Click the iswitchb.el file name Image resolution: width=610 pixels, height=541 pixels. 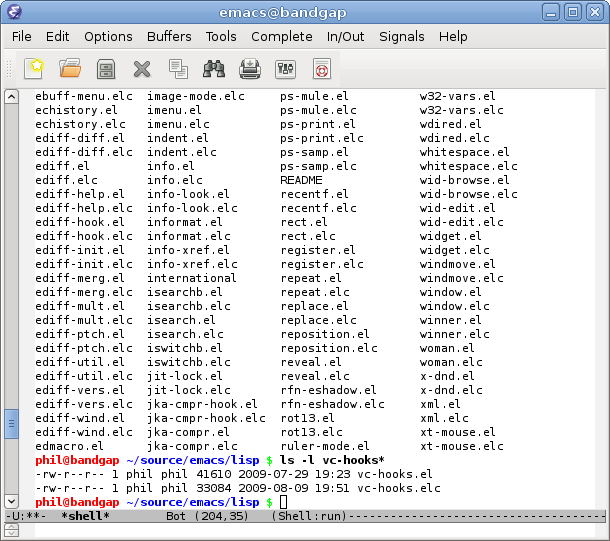click(x=184, y=348)
